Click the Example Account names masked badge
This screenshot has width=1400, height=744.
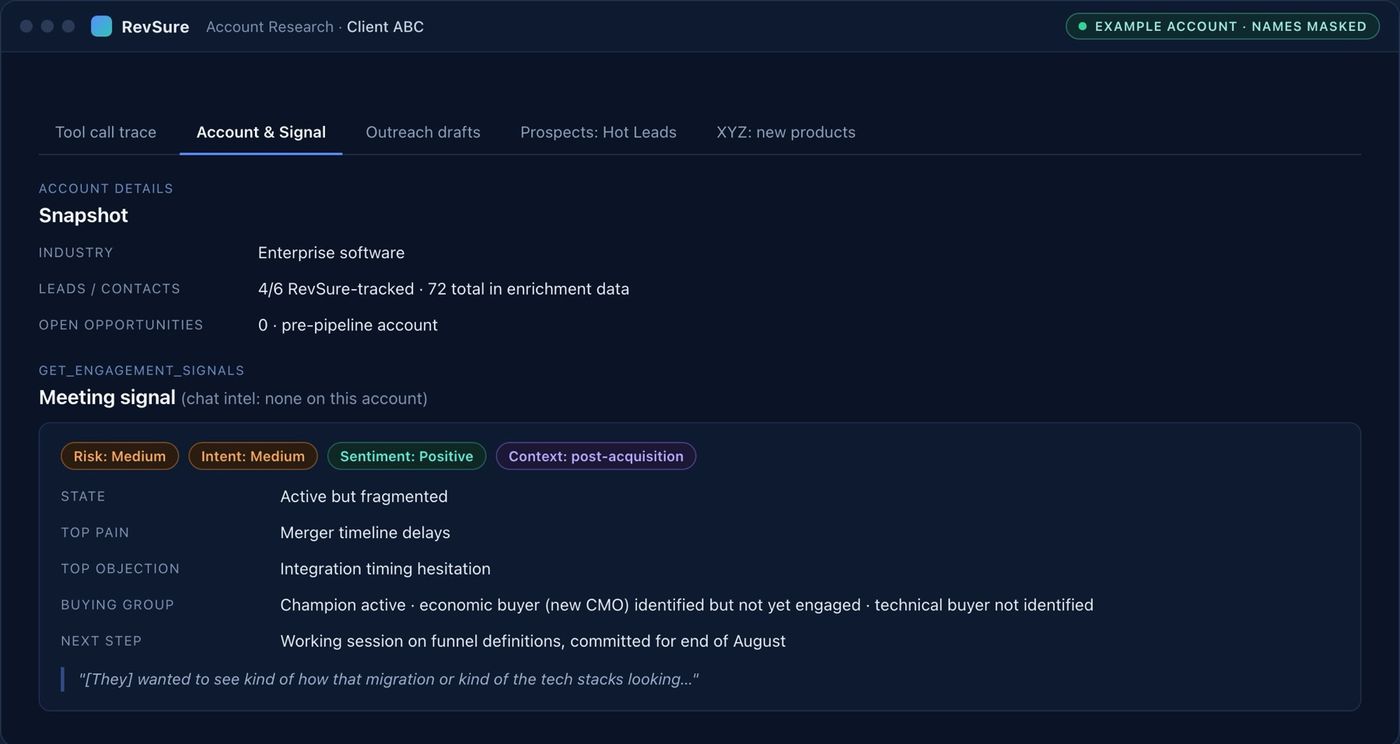[1222, 26]
